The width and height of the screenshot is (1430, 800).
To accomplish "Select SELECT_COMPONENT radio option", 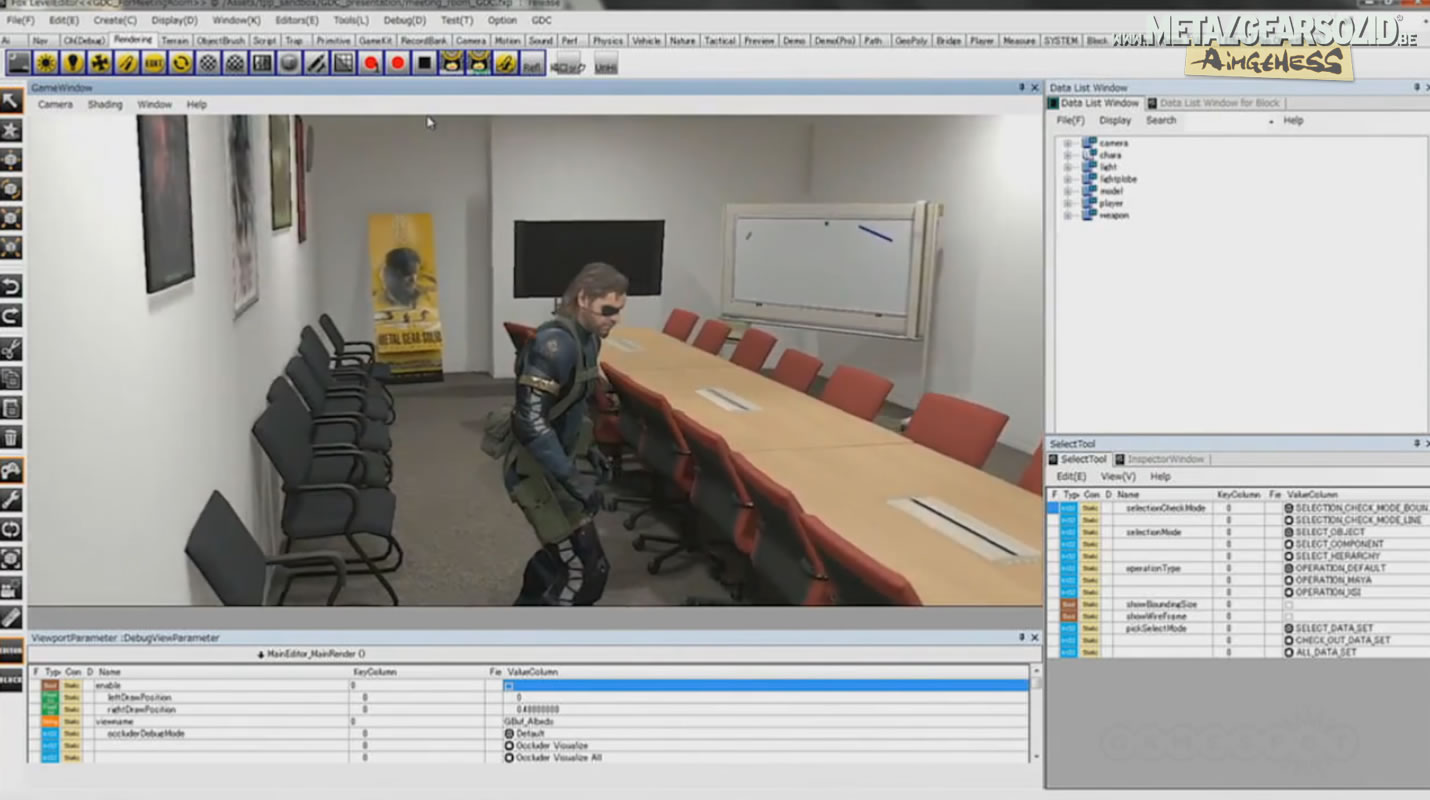I will click(x=1289, y=544).
